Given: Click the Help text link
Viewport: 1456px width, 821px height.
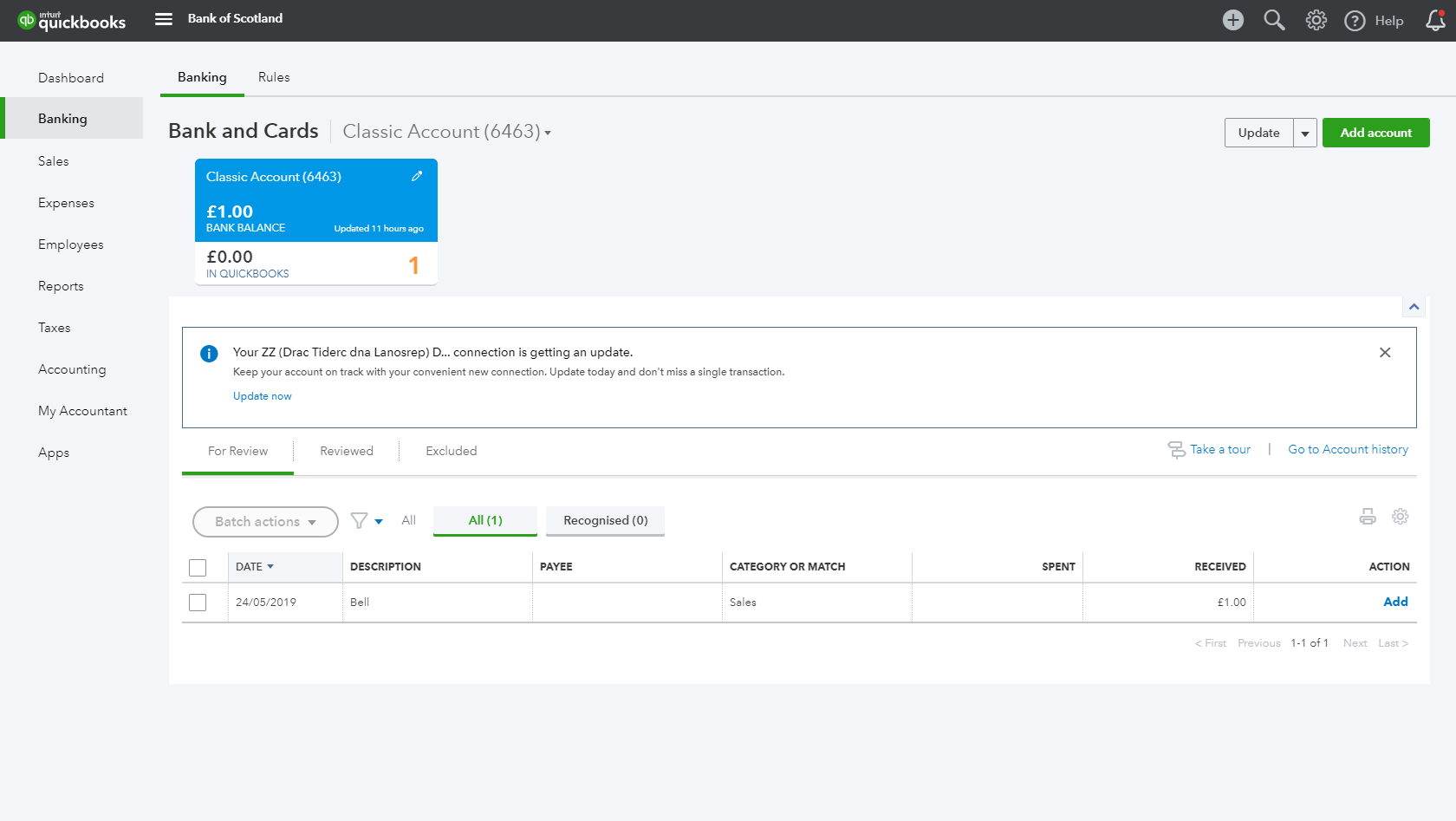Looking at the screenshot, I should pyautogui.click(x=1388, y=21).
